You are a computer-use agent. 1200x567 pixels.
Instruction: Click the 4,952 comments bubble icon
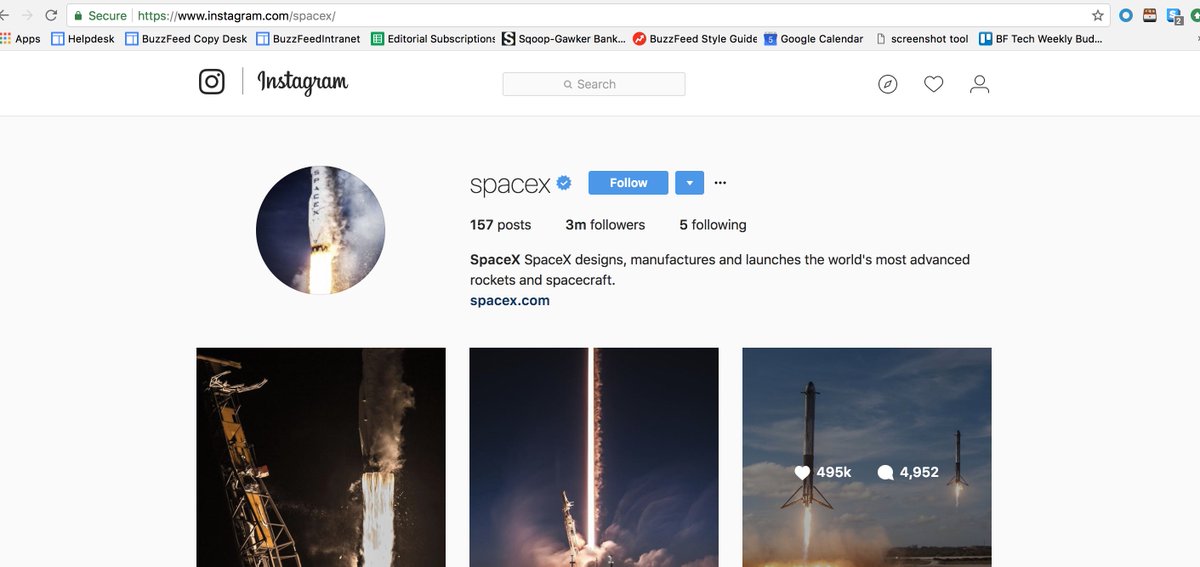coord(885,472)
